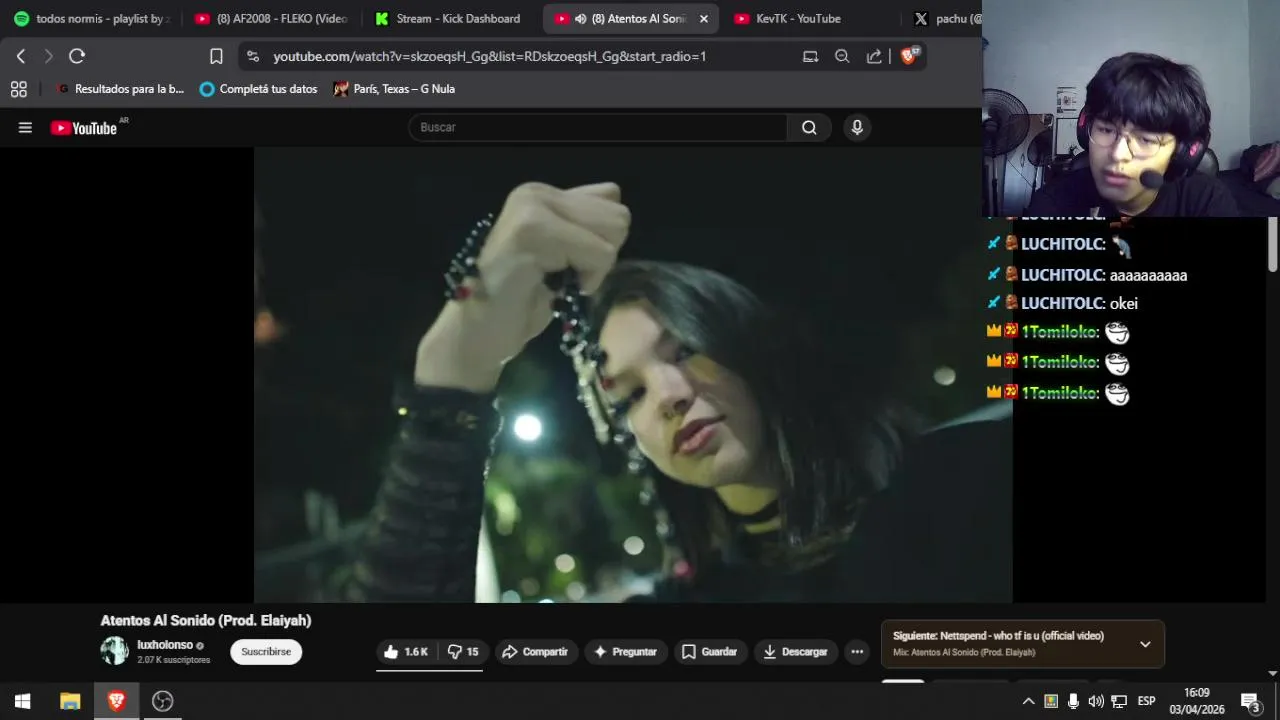
Task: Click inside the Buscar search field
Action: [x=598, y=127]
